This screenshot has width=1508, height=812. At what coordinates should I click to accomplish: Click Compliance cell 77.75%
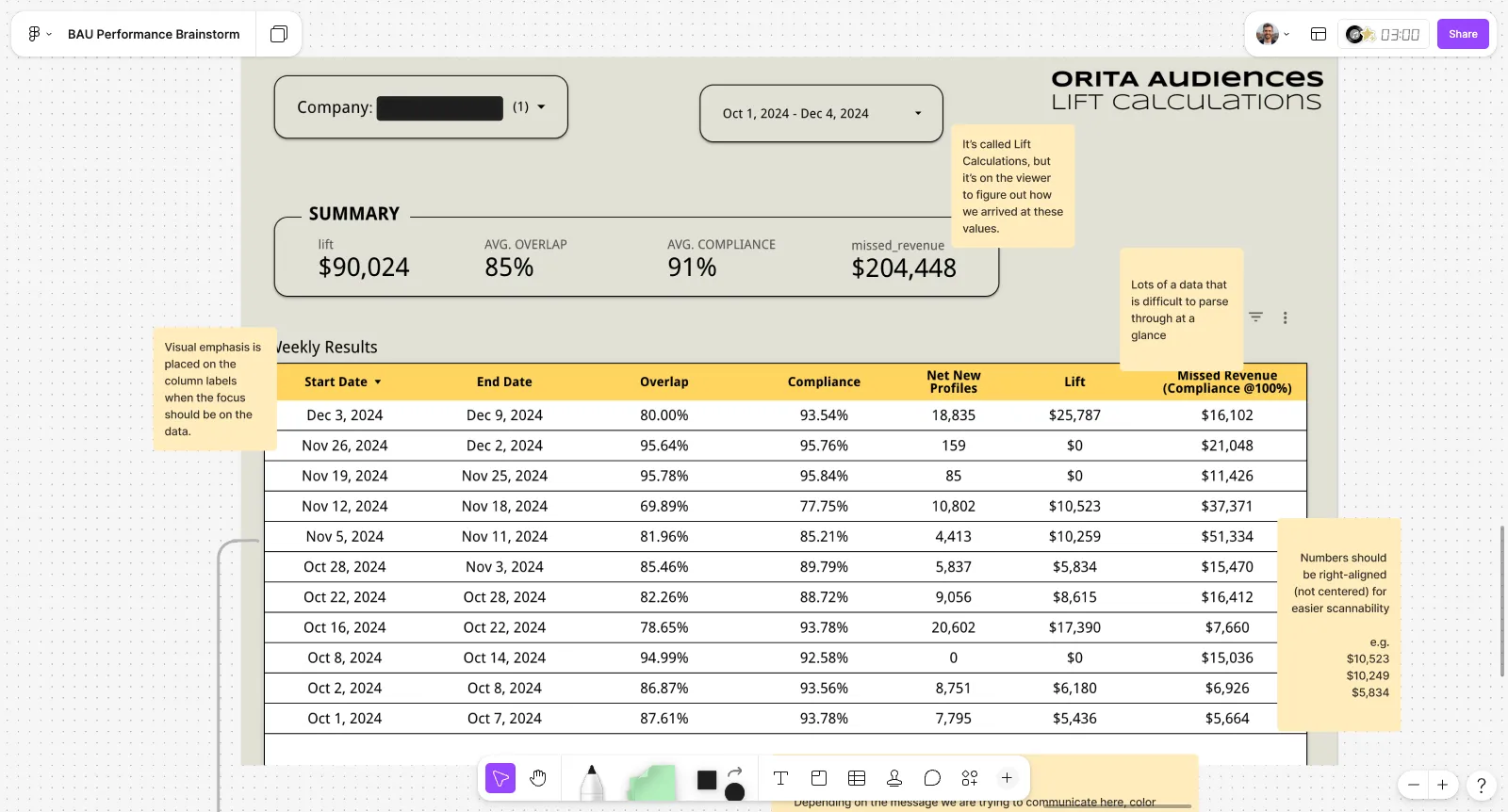coord(824,506)
